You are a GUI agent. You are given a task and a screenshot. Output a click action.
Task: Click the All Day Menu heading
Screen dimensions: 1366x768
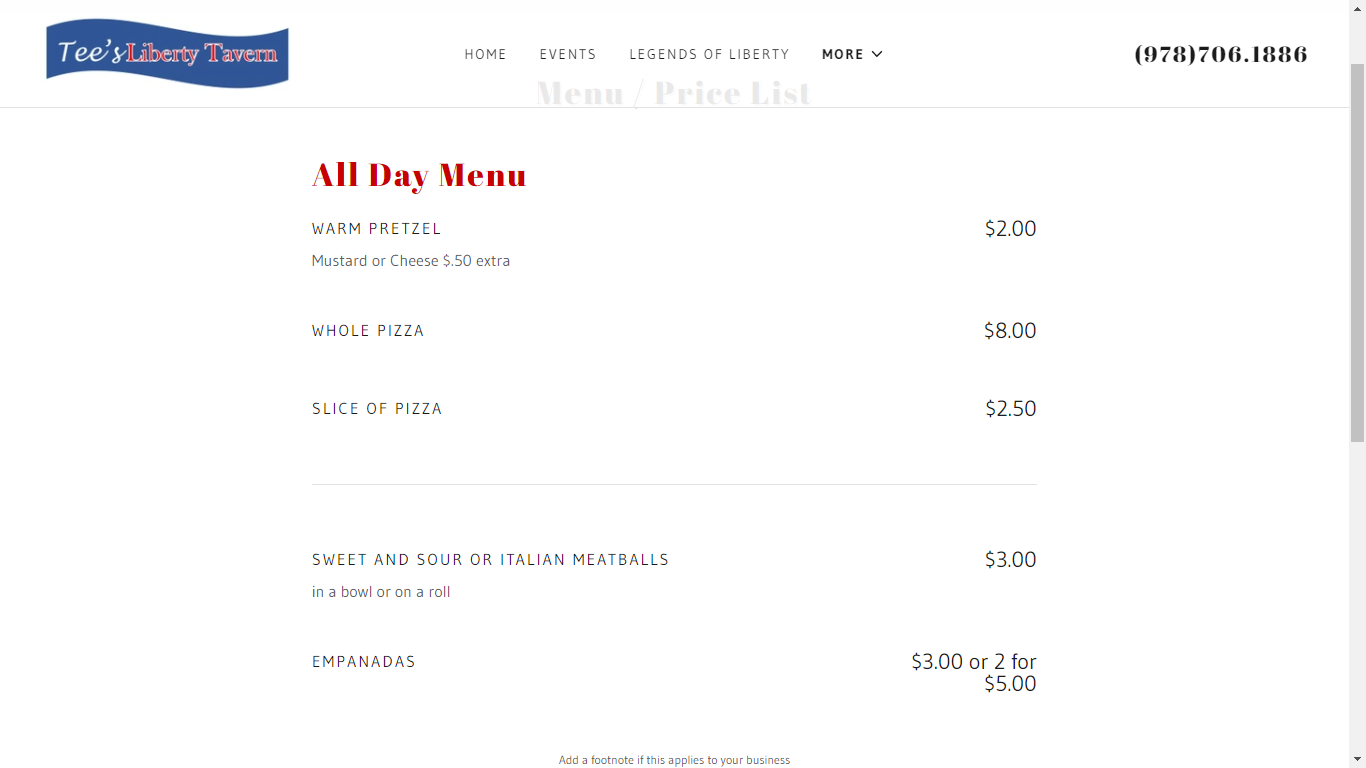point(419,175)
